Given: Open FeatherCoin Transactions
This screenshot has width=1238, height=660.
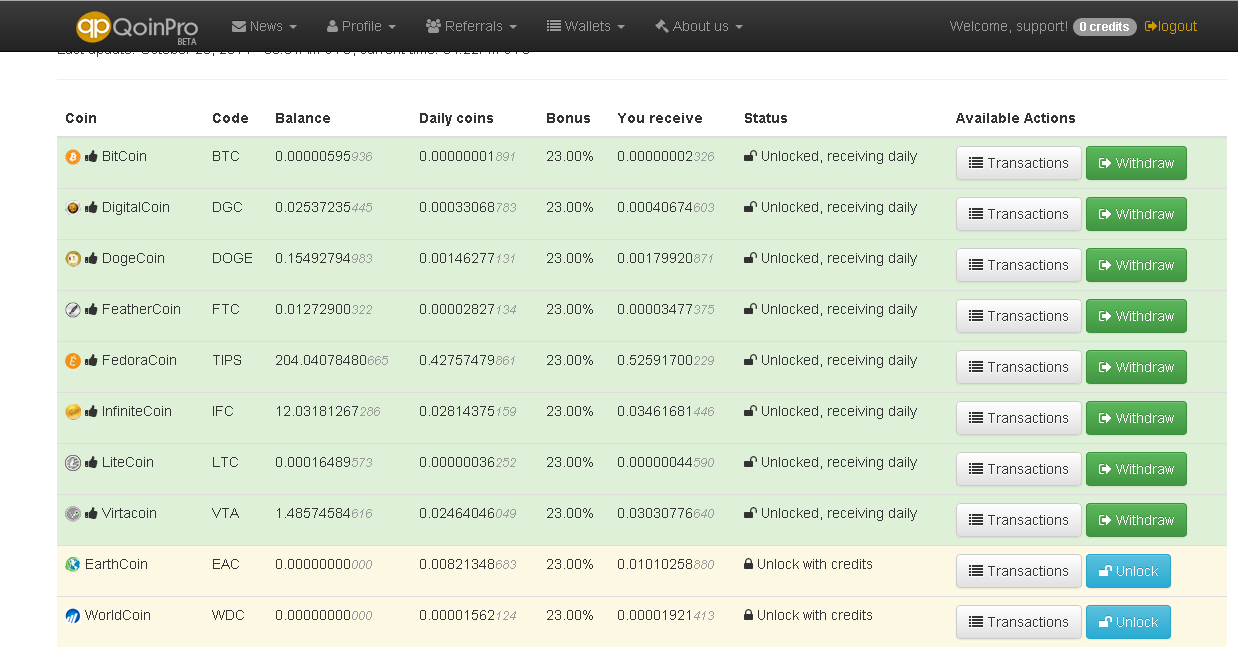Looking at the screenshot, I should (x=1018, y=316).
